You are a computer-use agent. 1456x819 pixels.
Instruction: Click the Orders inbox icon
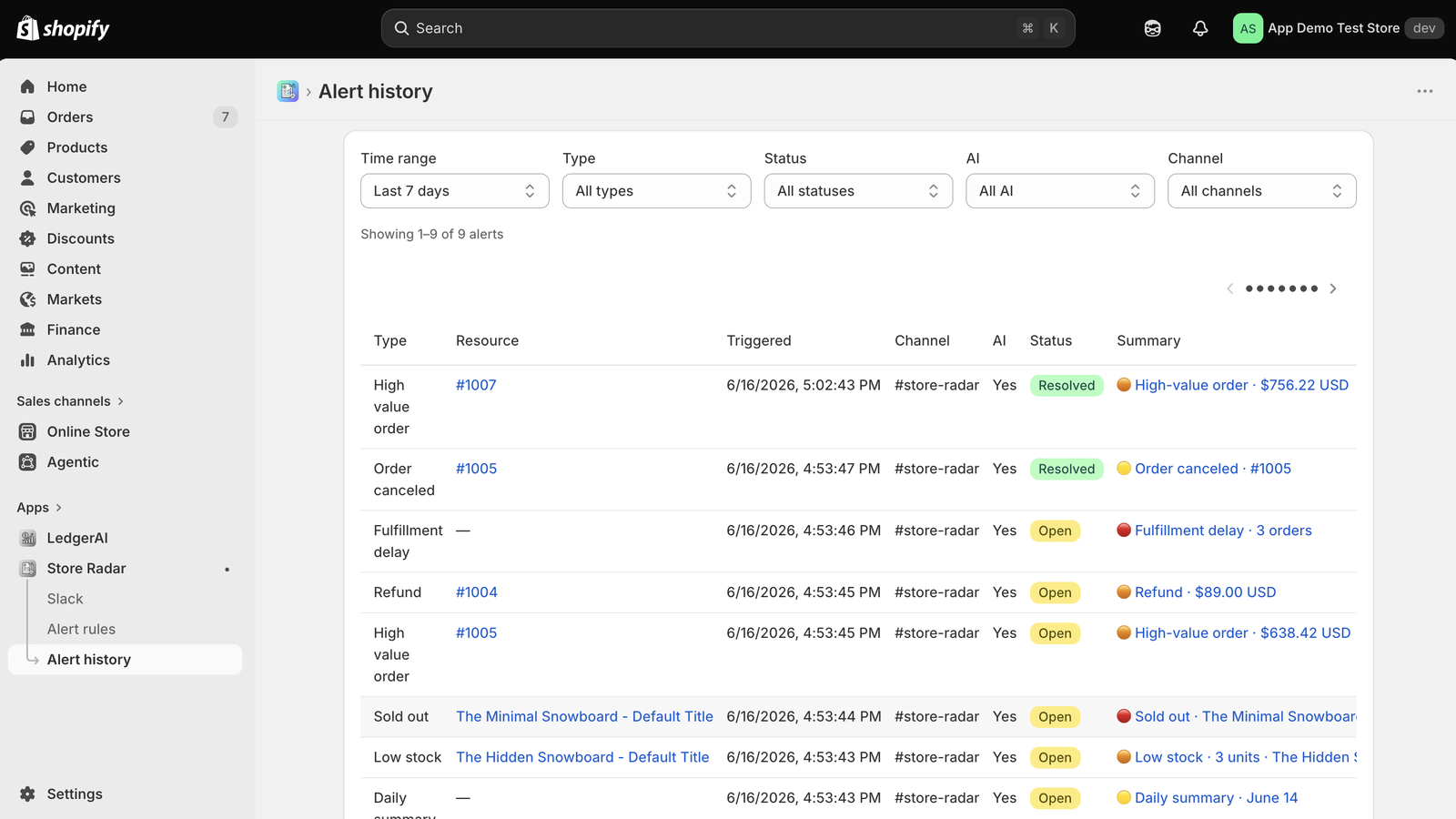pos(28,116)
